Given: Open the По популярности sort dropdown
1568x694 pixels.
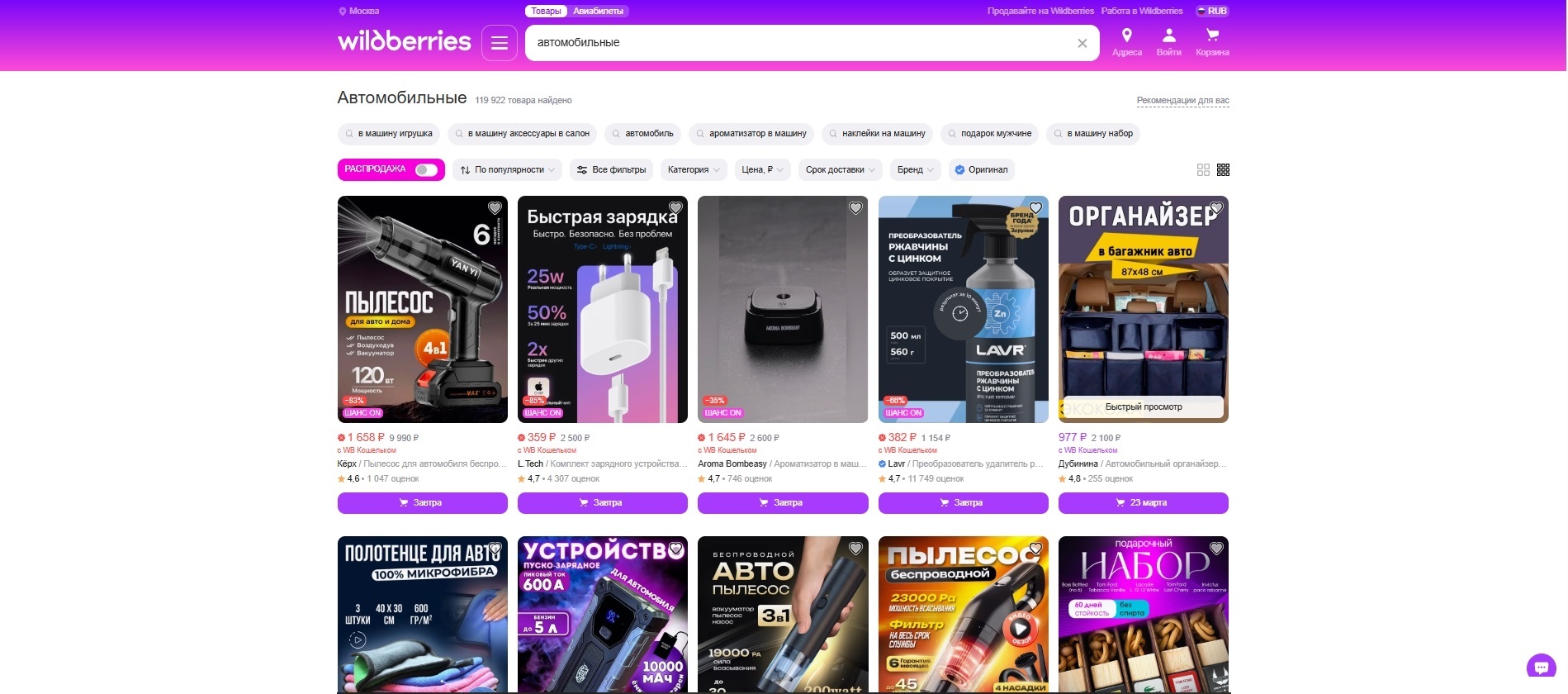Looking at the screenshot, I should click(508, 169).
